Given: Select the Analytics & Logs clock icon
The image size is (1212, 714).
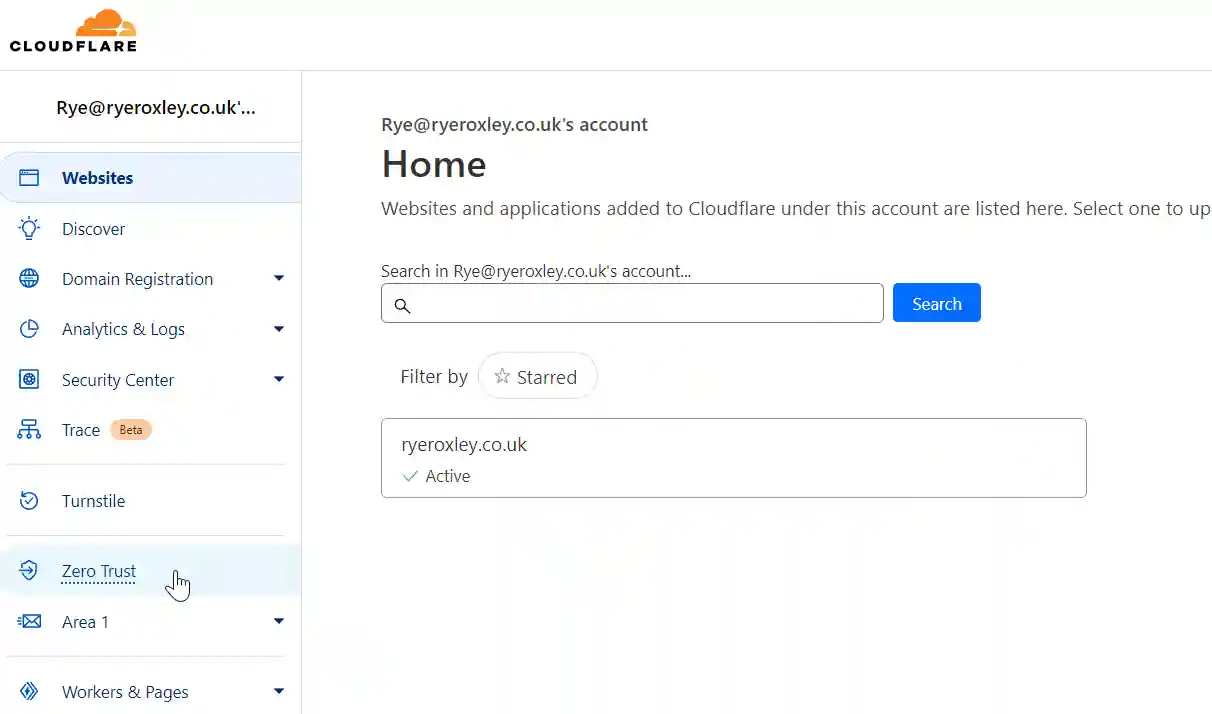Looking at the screenshot, I should click(28, 328).
